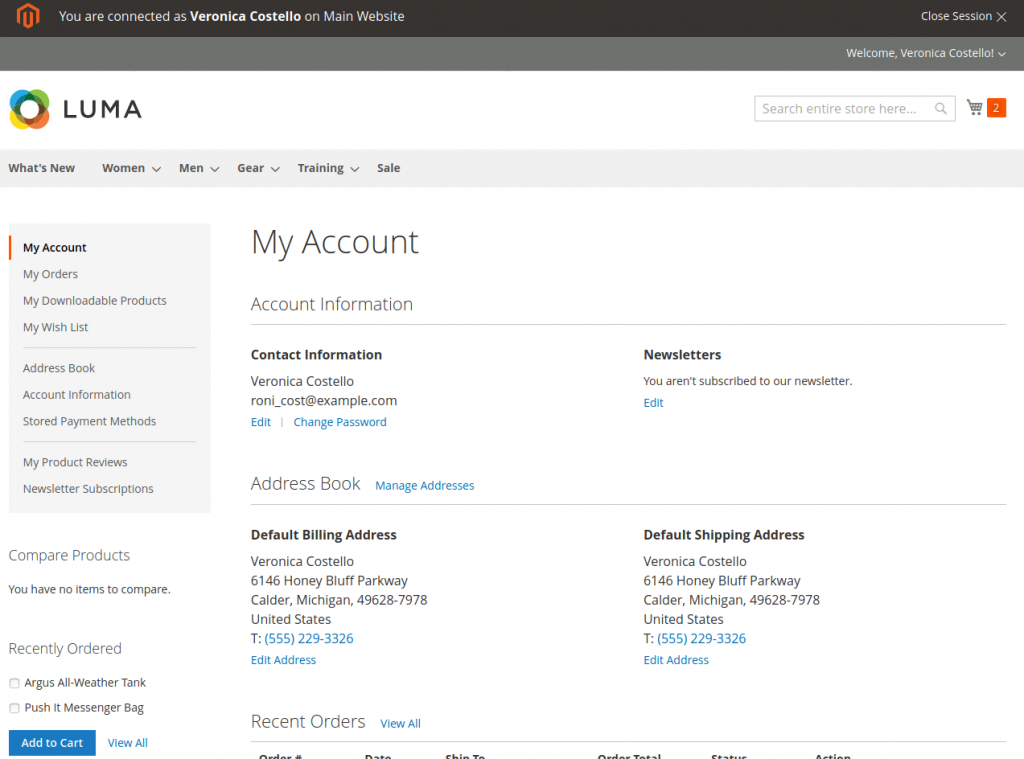Open Stored Payment Methods
The width and height of the screenshot is (1024, 759).
(89, 421)
